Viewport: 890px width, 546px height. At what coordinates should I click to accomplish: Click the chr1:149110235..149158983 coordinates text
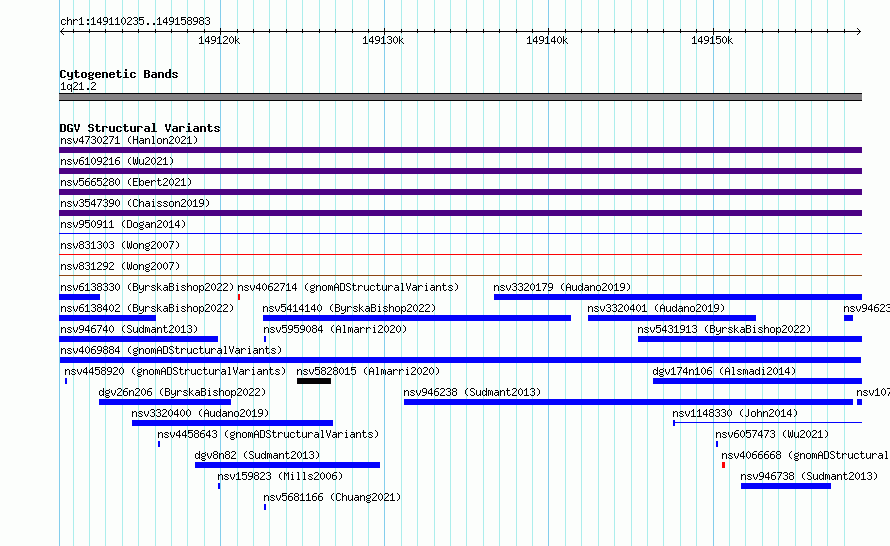click(x=135, y=21)
